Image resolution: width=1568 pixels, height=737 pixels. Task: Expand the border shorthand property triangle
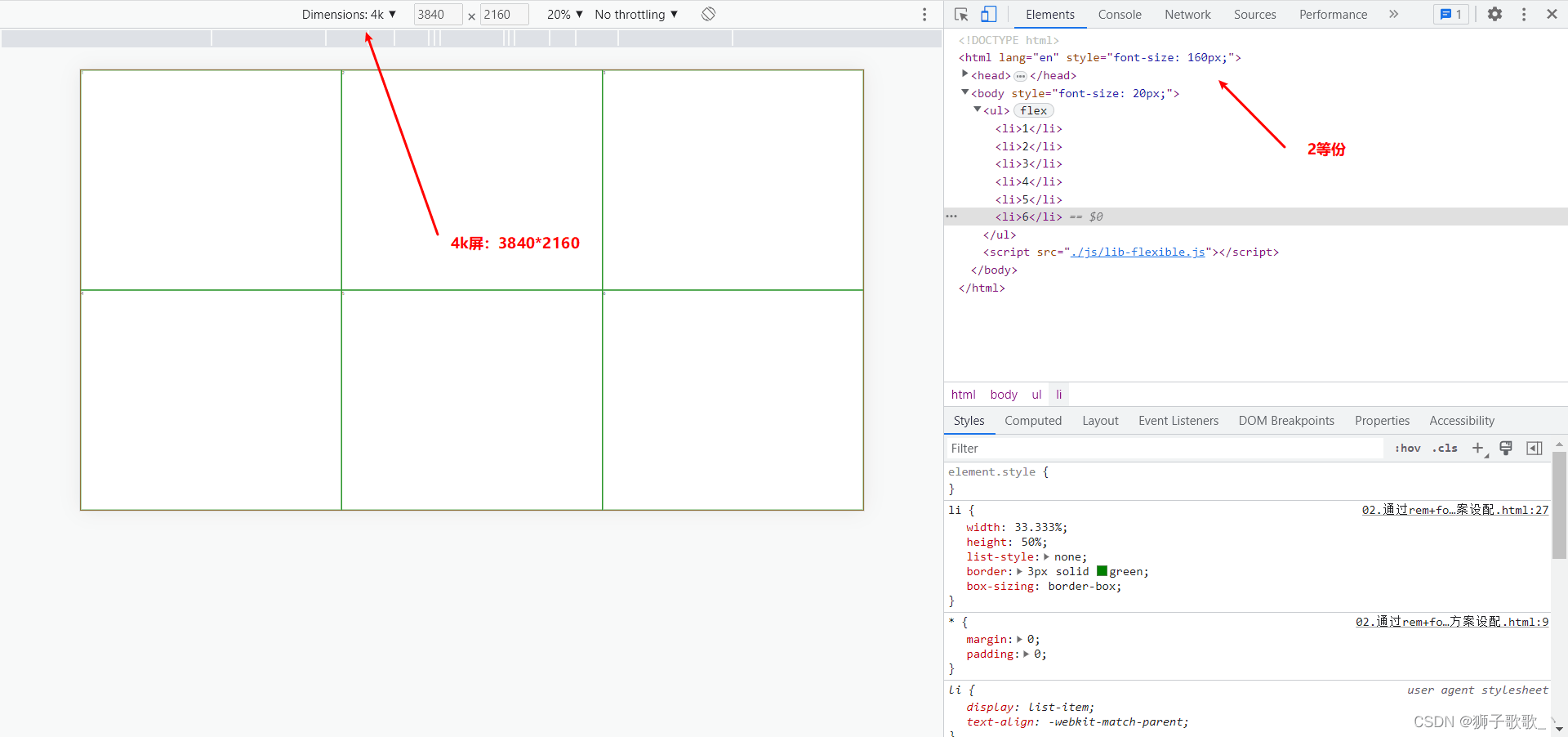pyautogui.click(x=1019, y=571)
